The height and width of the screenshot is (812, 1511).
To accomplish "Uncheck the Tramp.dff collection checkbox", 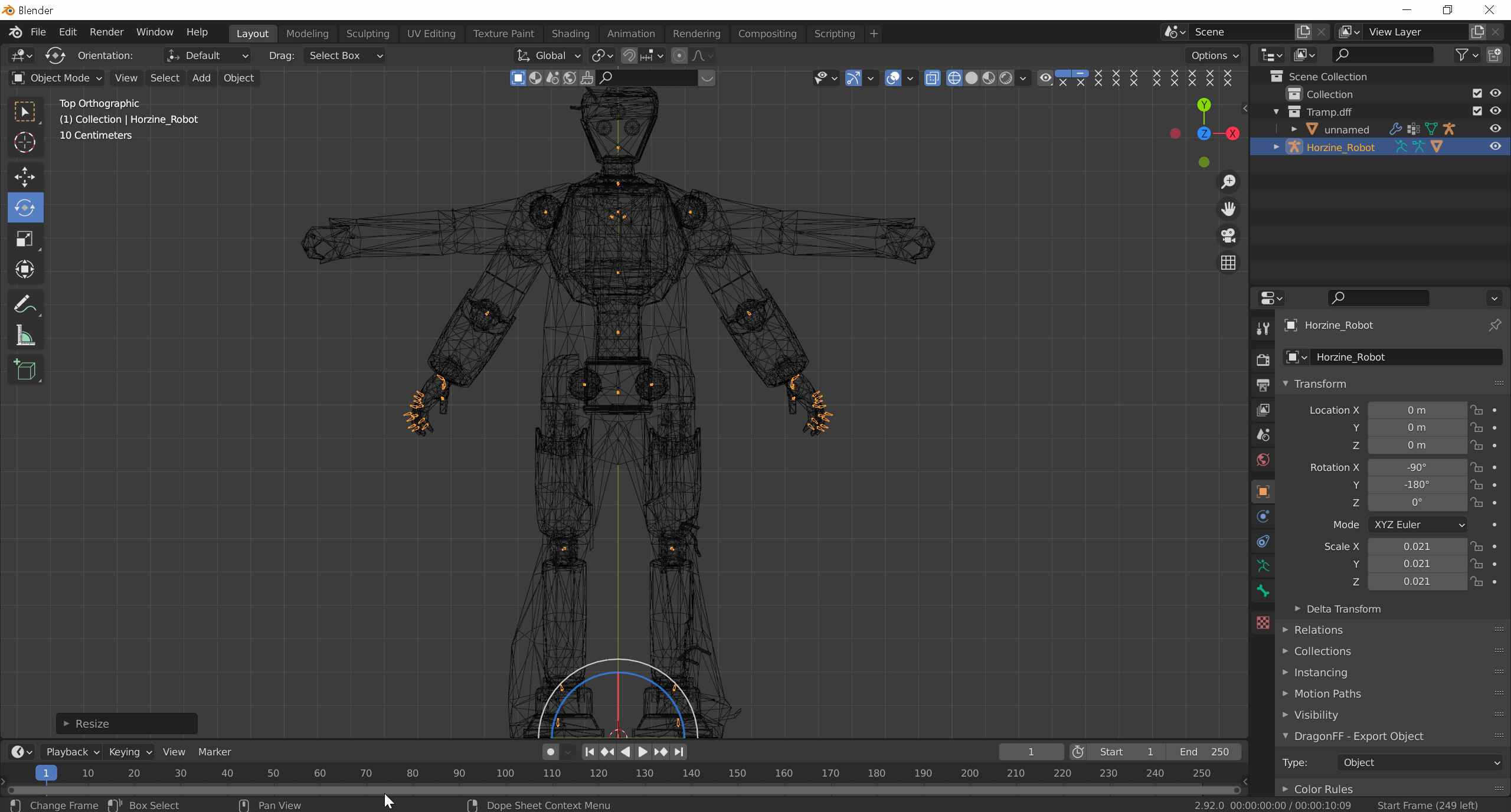I will pyautogui.click(x=1477, y=111).
